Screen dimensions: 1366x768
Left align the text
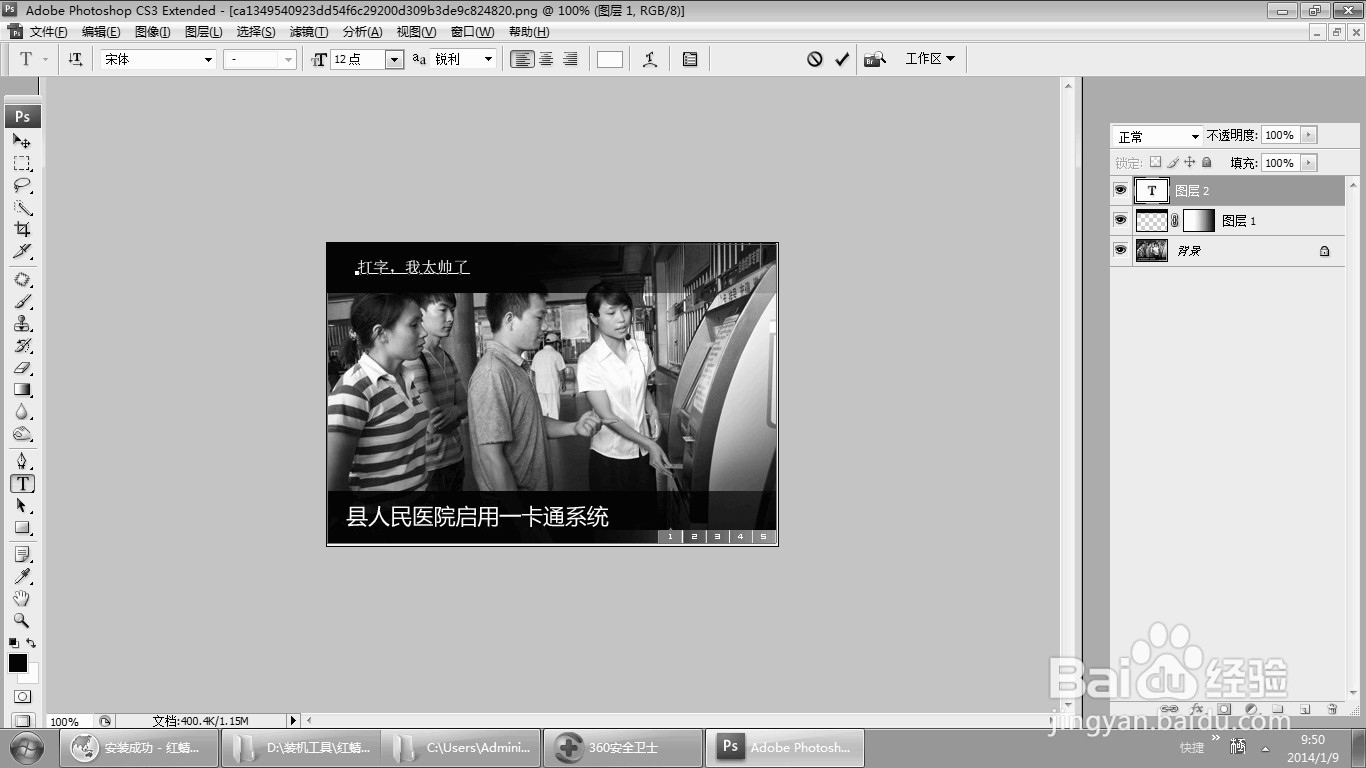coord(522,59)
